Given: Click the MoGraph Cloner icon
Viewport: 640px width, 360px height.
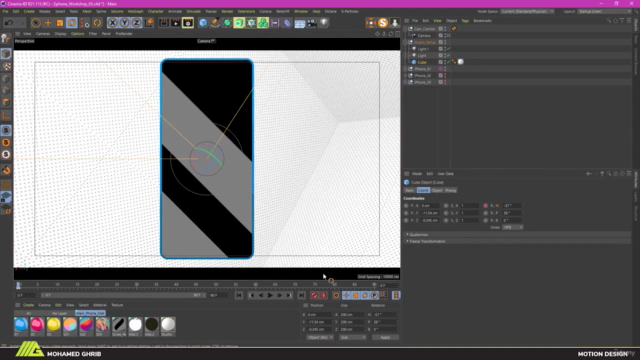Looking at the screenshot, I should [263, 22].
